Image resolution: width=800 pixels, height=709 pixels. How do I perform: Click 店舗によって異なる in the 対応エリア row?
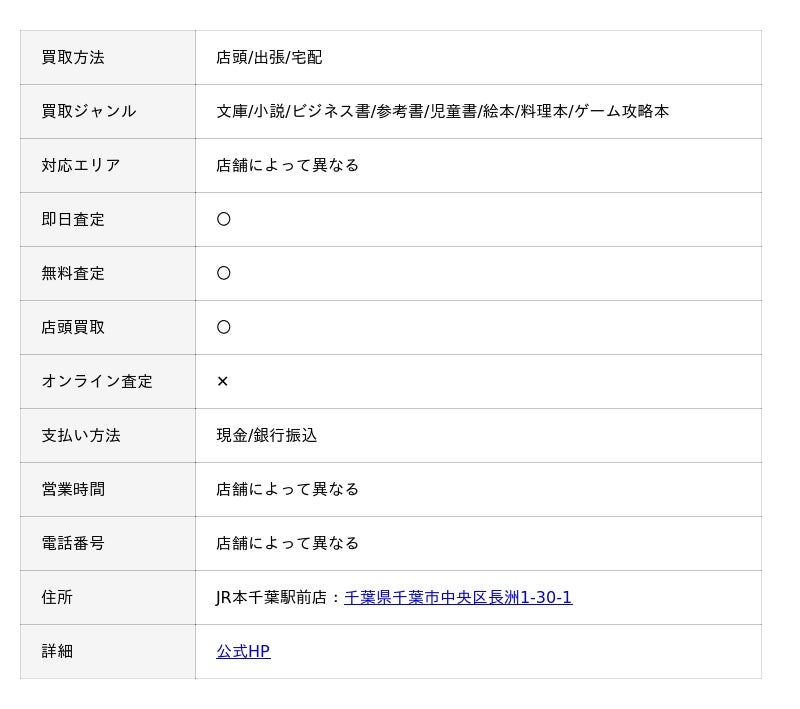point(288,165)
